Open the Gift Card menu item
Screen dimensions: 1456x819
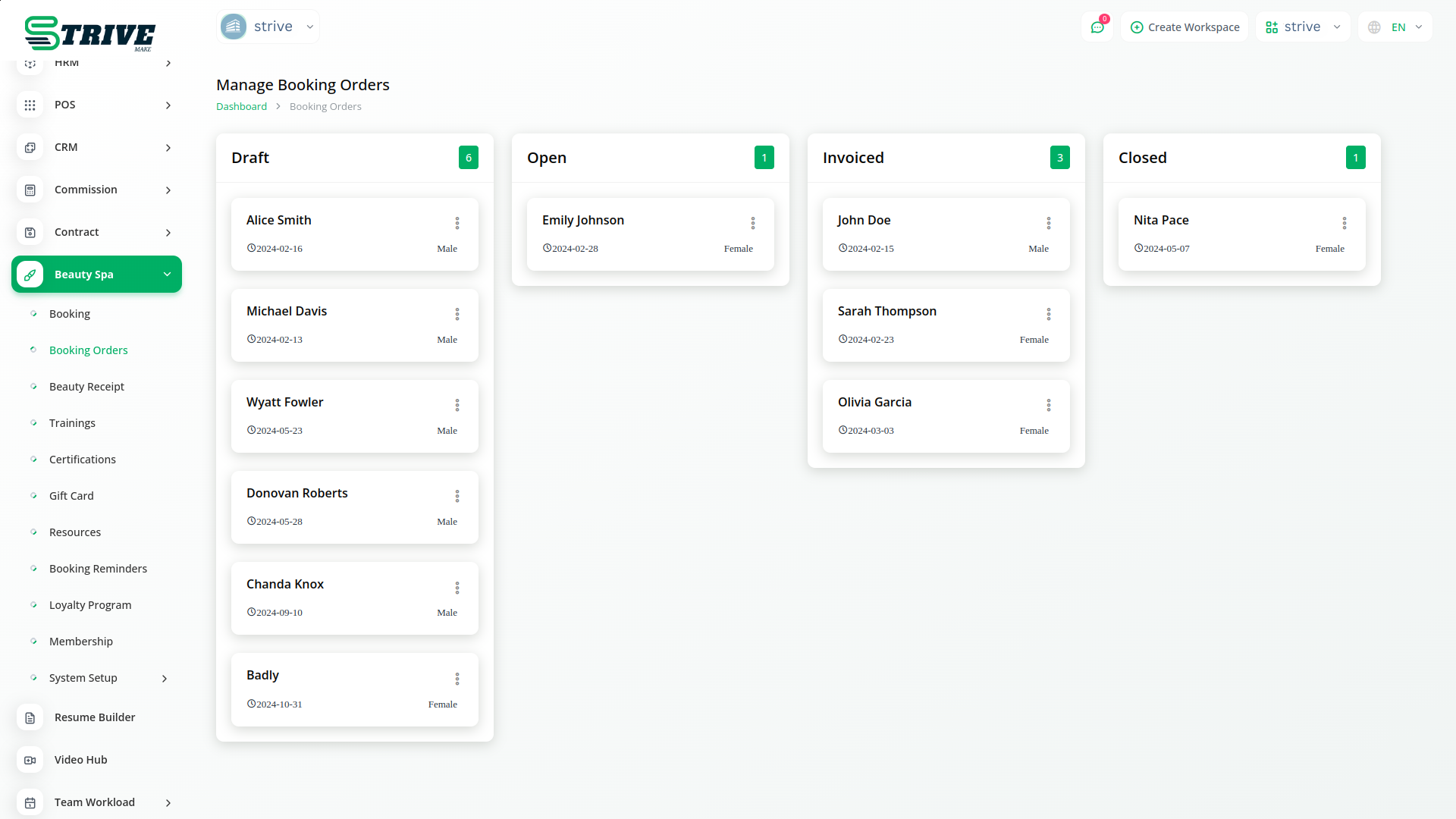point(71,496)
